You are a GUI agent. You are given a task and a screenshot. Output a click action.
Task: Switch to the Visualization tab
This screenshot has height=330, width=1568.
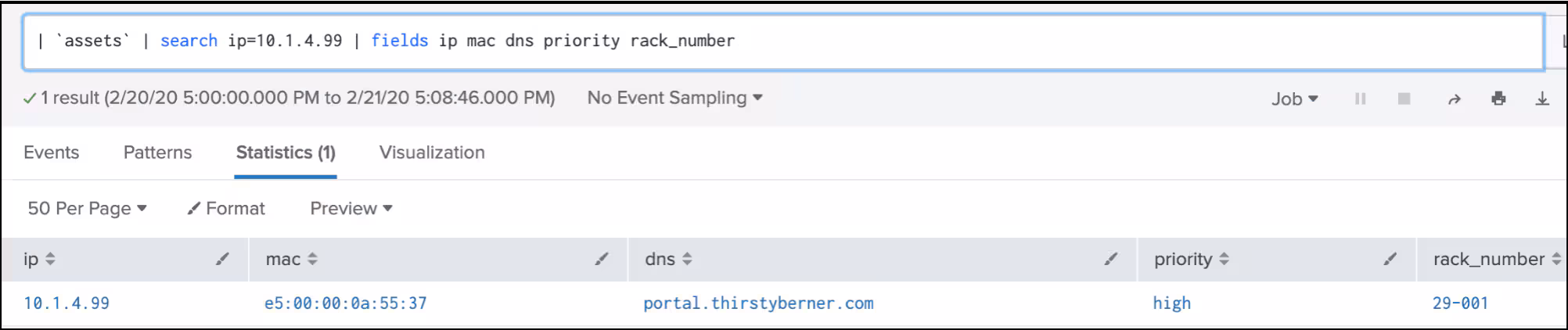[432, 152]
